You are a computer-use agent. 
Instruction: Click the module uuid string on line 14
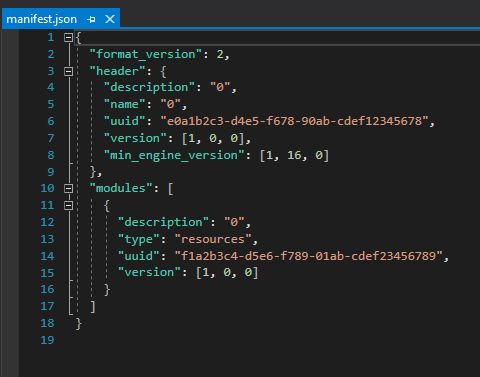coord(309,256)
